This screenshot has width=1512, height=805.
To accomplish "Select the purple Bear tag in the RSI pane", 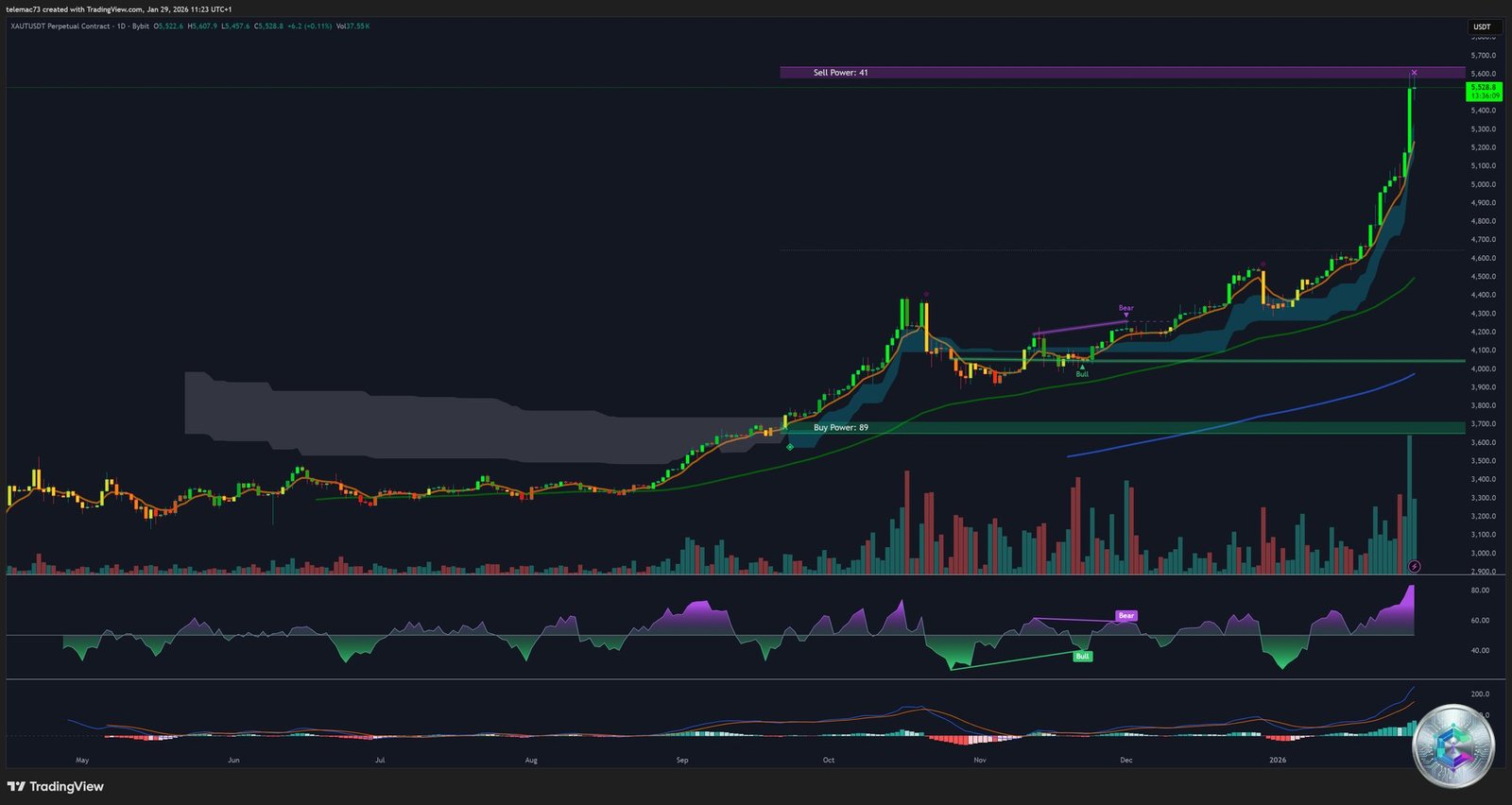I will tap(1125, 616).
